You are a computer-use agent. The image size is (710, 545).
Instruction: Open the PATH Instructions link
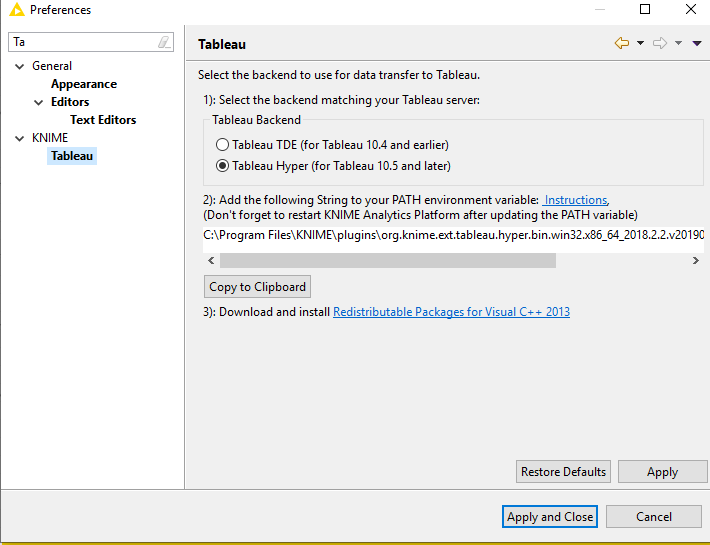click(575, 200)
